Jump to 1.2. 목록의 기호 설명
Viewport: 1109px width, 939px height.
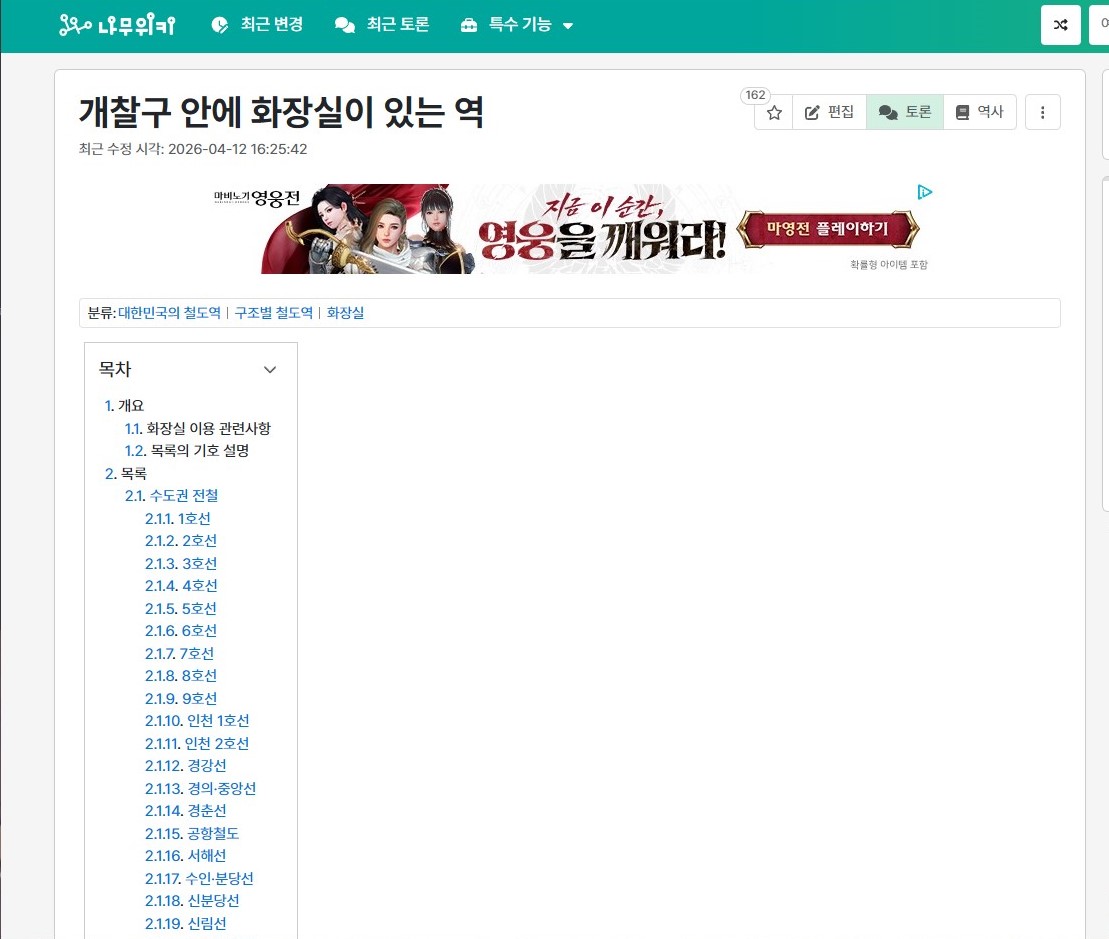[187, 450]
